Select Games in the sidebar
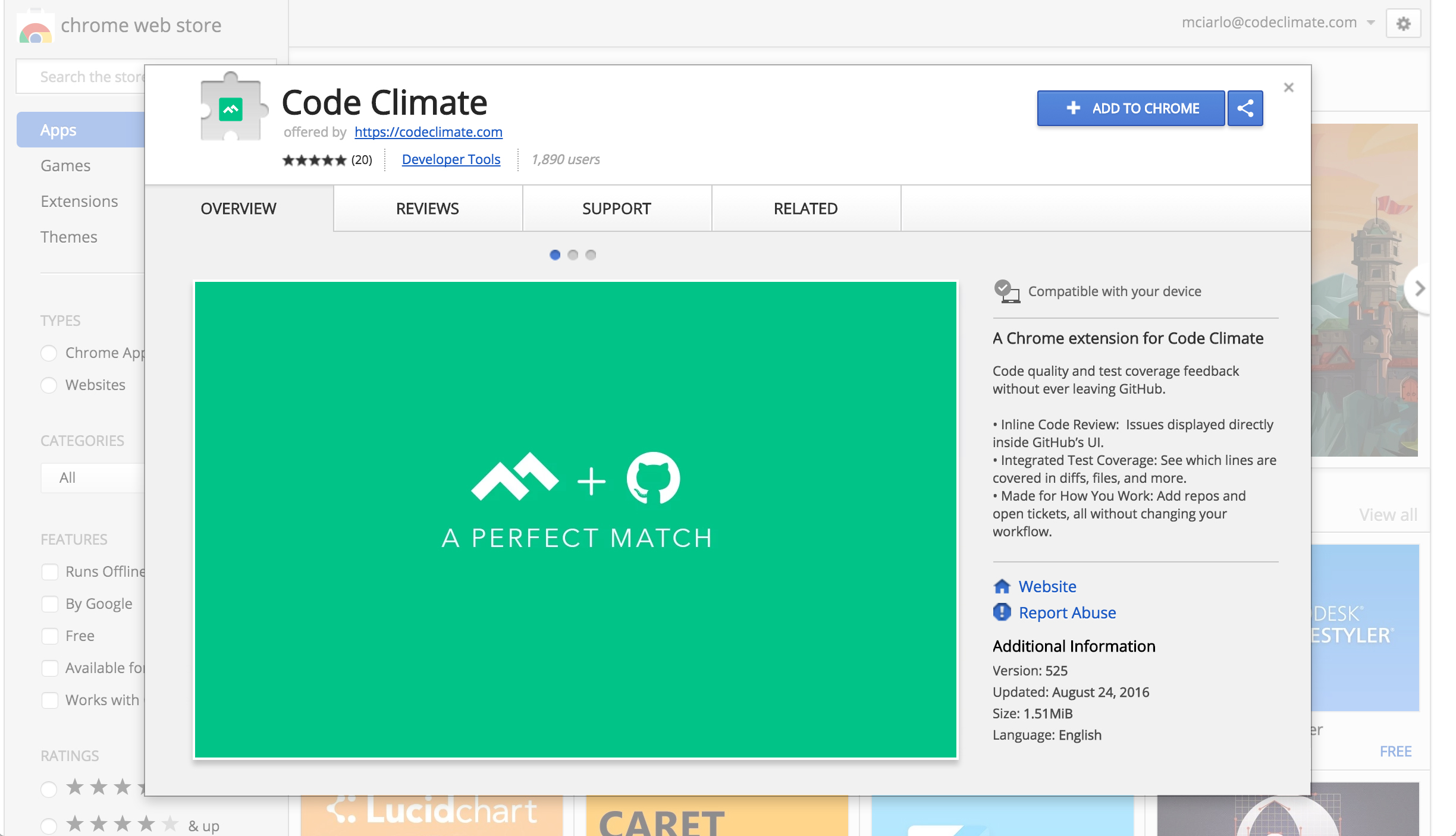The width and height of the screenshot is (1456, 836). click(65, 165)
